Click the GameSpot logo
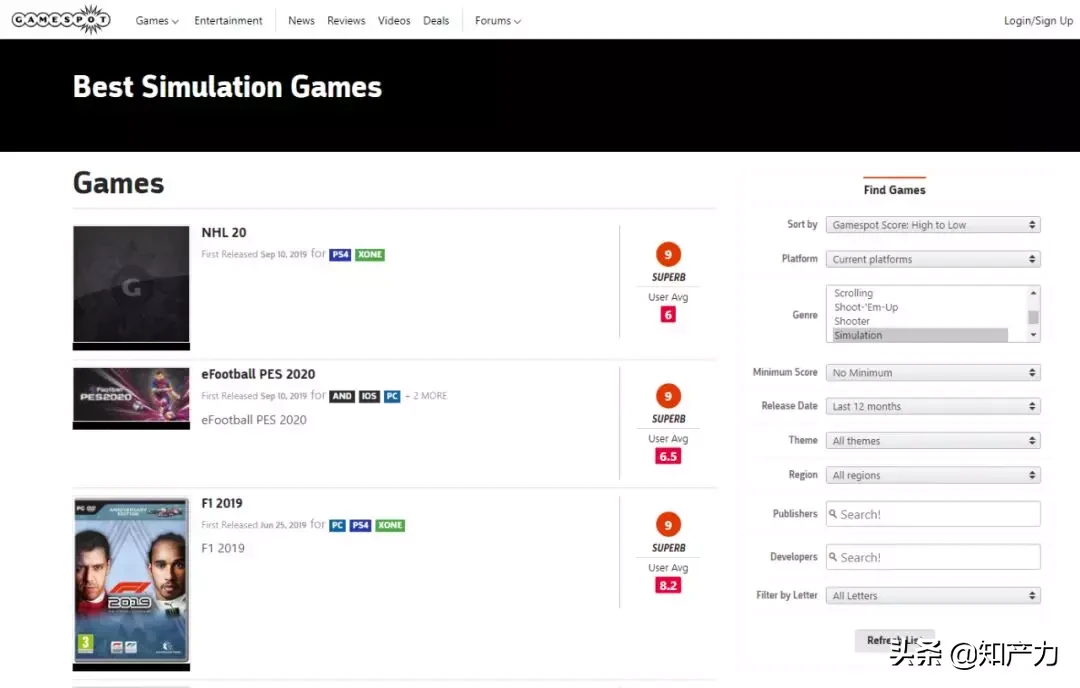The image size is (1080, 688). click(x=61, y=19)
